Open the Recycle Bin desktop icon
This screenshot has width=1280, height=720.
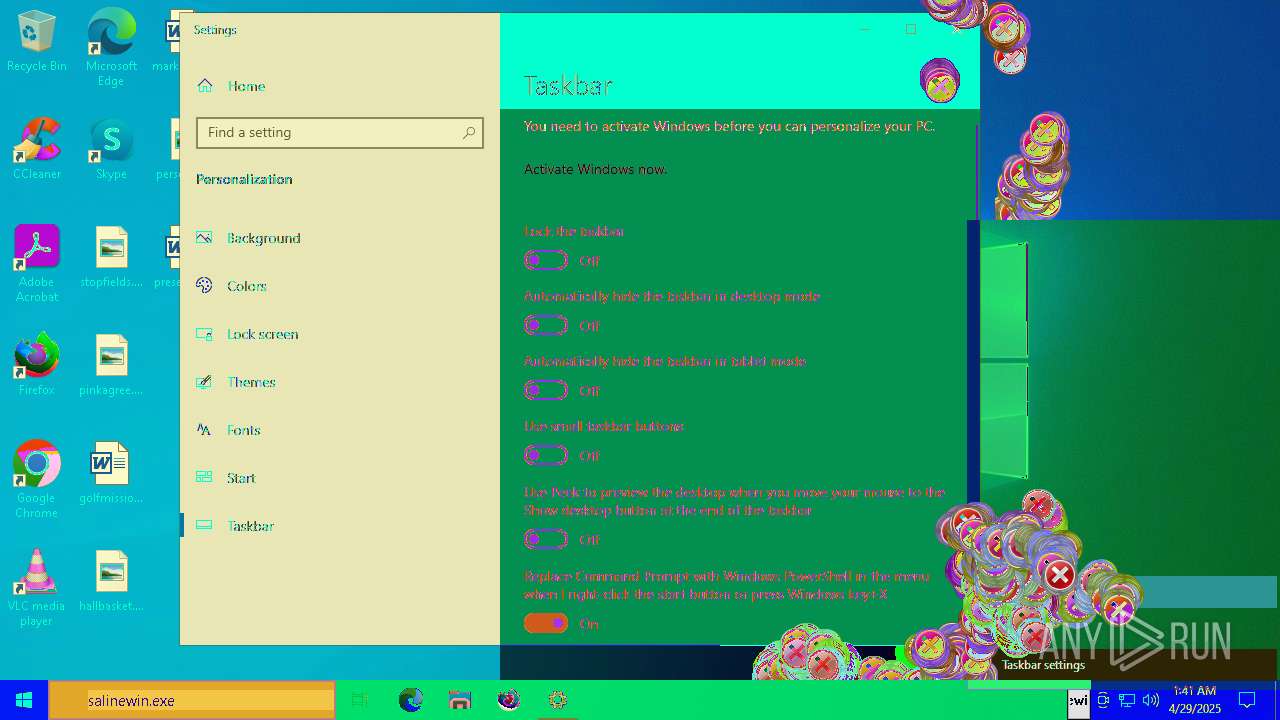click(36, 41)
